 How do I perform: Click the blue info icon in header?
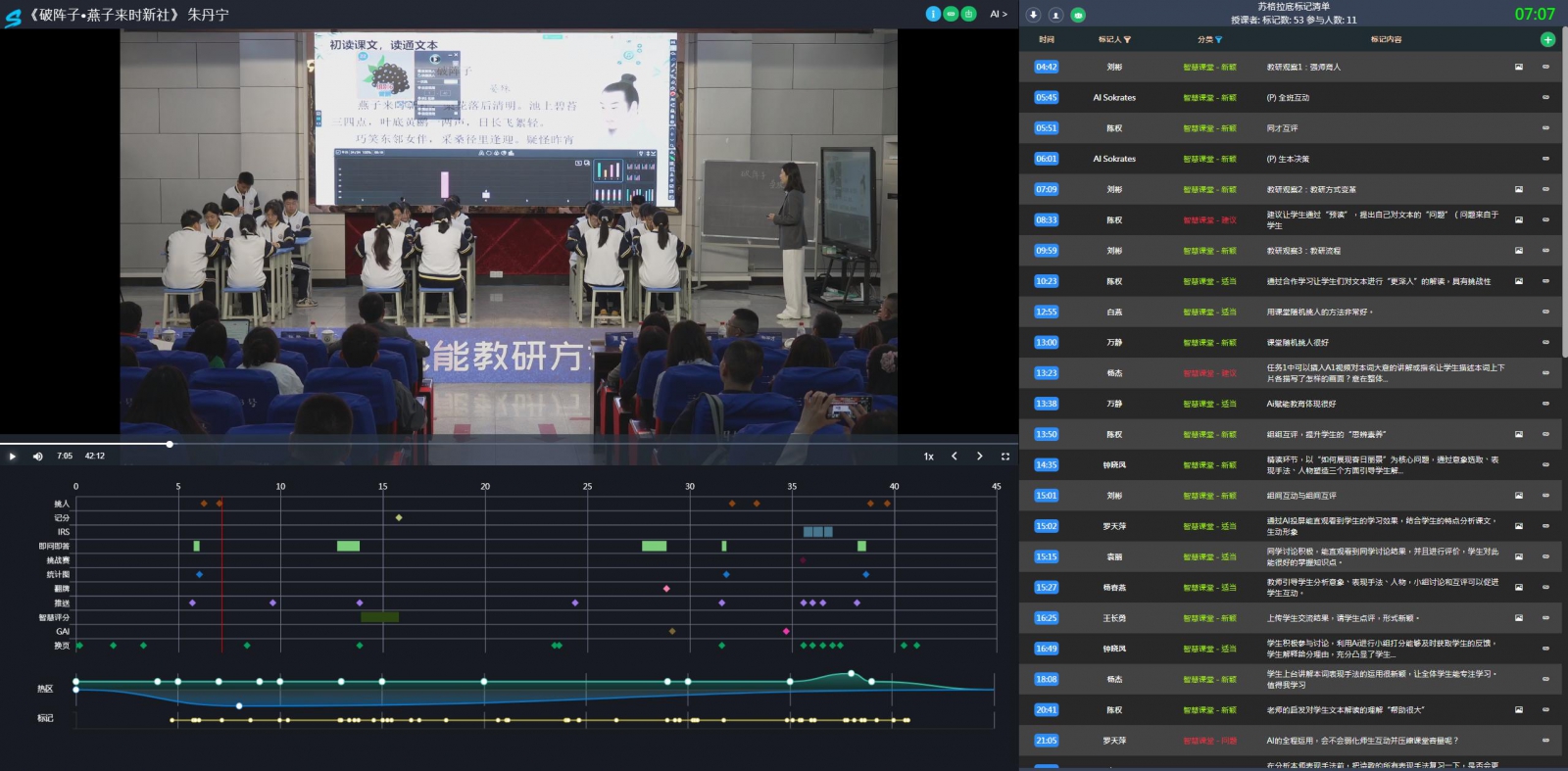click(x=933, y=14)
